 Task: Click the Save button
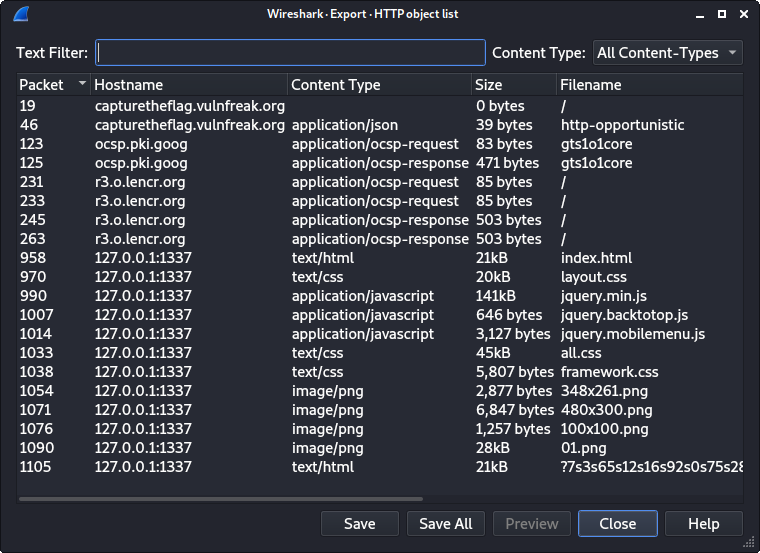point(360,523)
